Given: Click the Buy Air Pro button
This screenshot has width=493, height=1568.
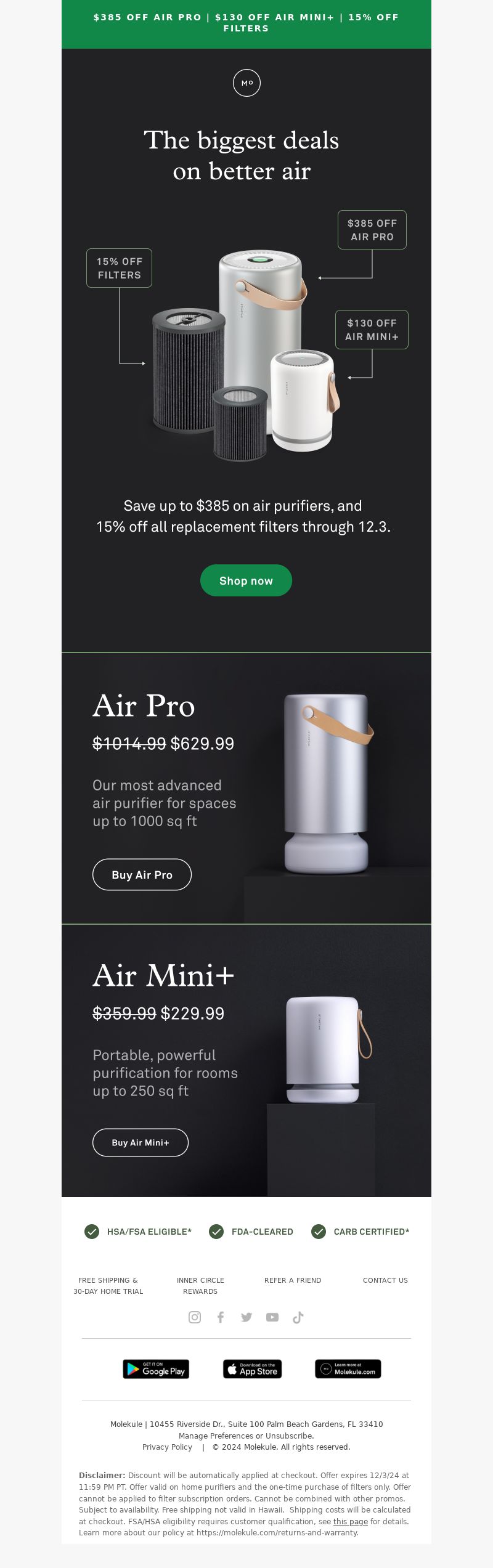Looking at the screenshot, I should pyautogui.click(x=142, y=874).
